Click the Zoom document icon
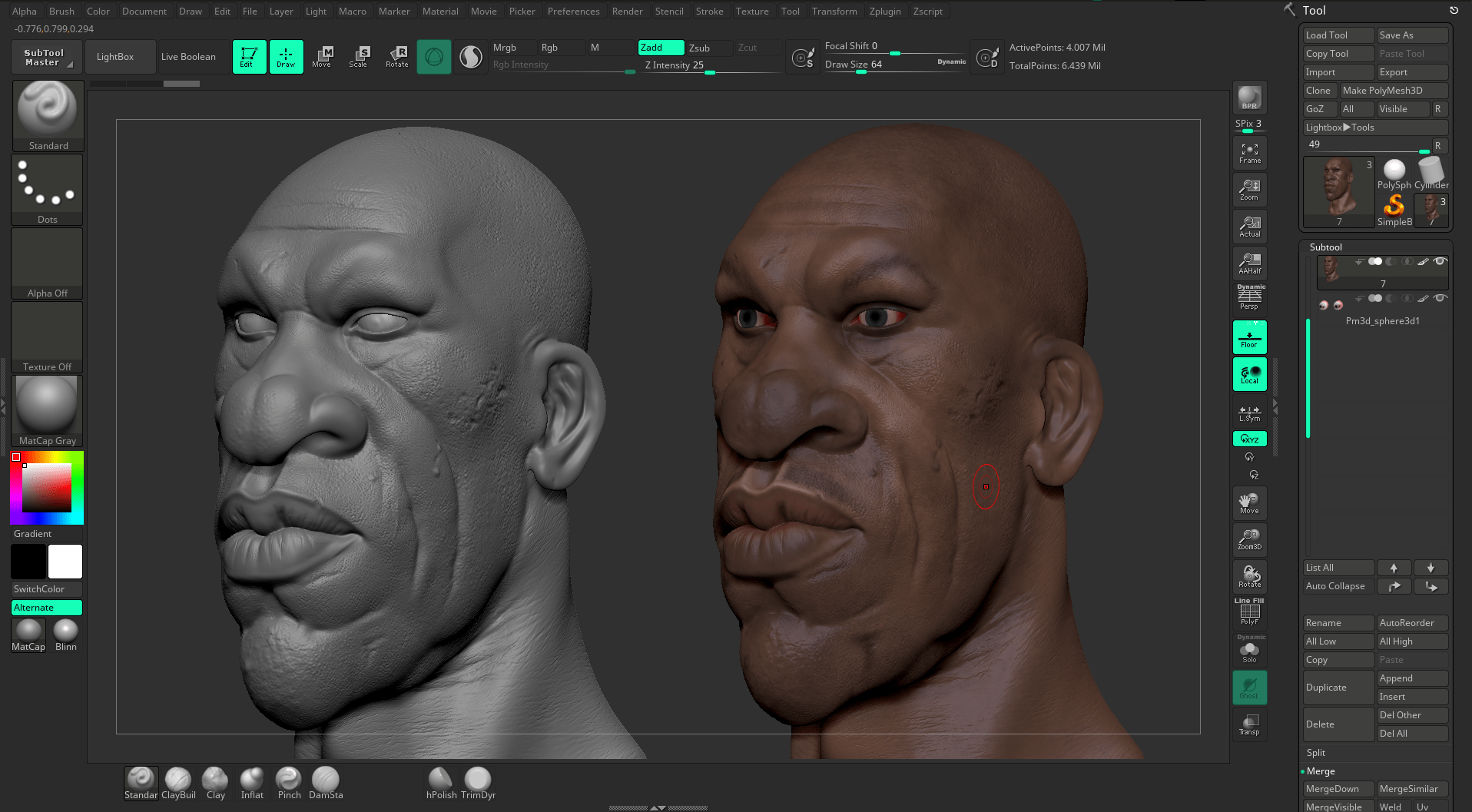Viewport: 1472px width, 812px height. 1249,190
